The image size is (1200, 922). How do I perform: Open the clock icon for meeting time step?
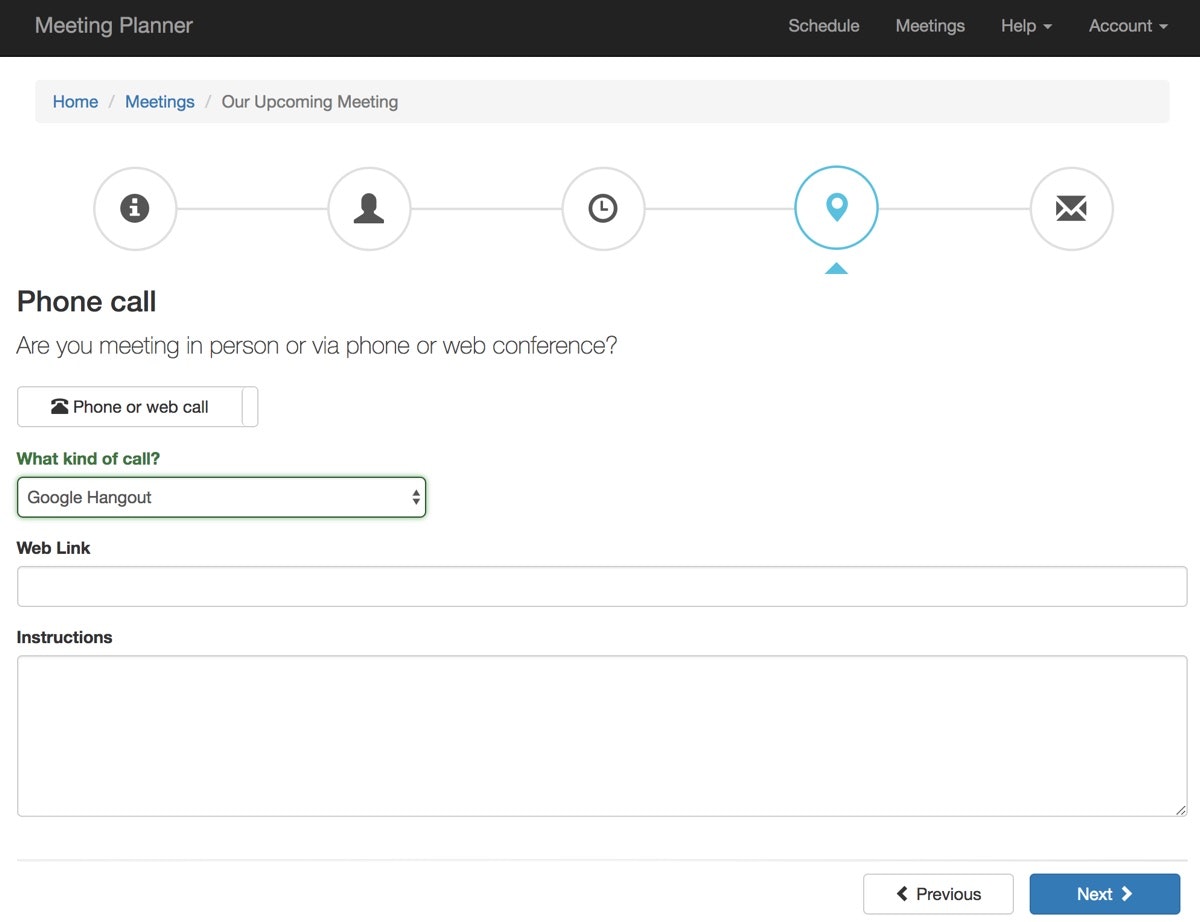pyautogui.click(x=603, y=208)
